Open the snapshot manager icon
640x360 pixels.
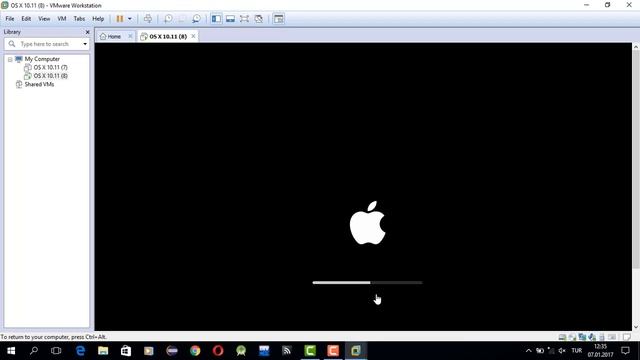coord(196,19)
